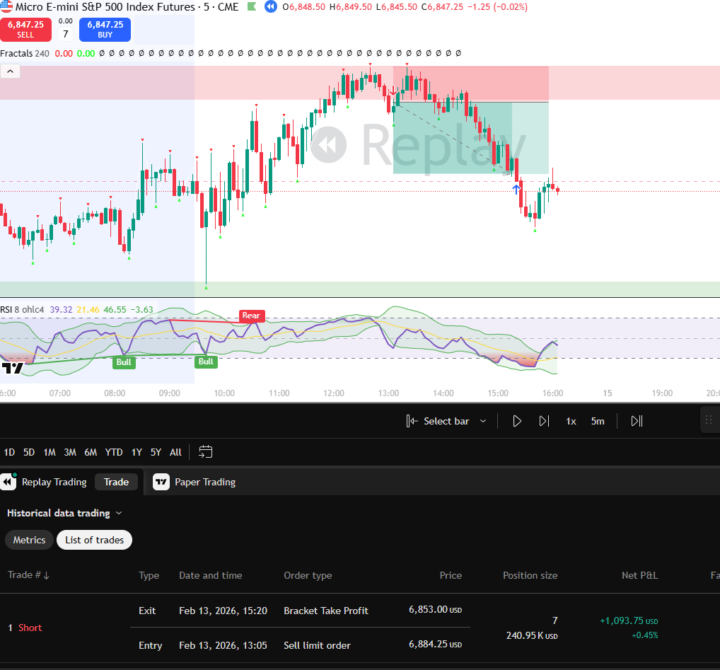The width and height of the screenshot is (720, 670).
Task: Click the Net P&L column header
Action: (x=640, y=575)
